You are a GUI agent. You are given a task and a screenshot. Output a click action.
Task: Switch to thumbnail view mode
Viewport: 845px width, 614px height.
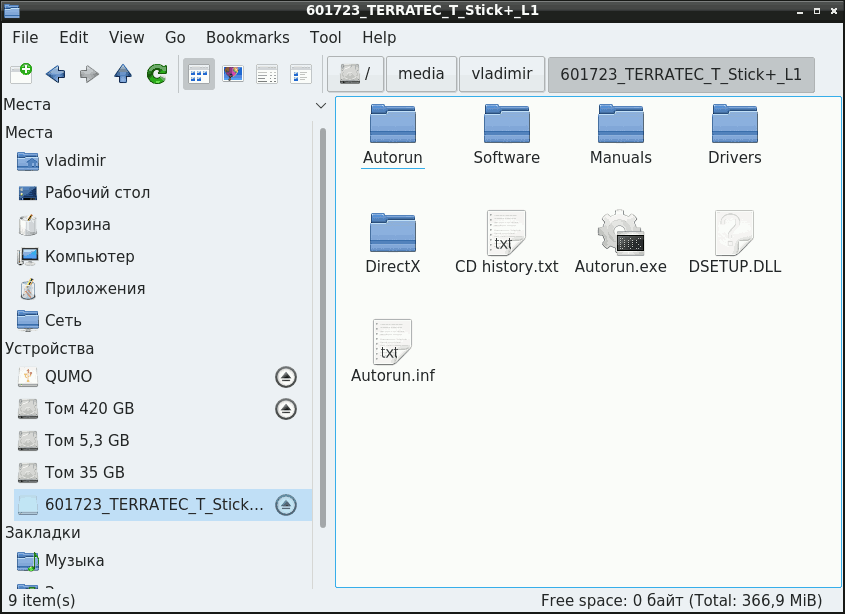pos(233,74)
